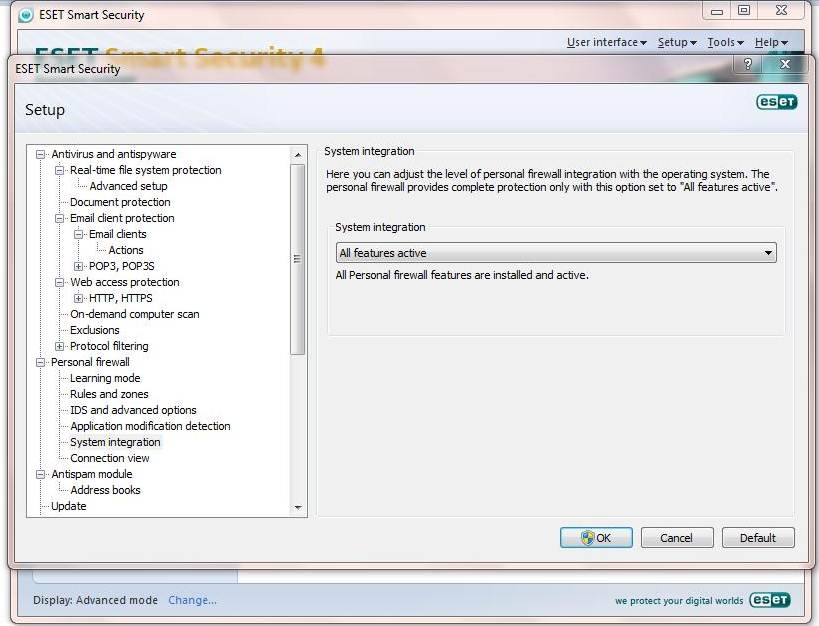Open Help menu
This screenshot has height=626, width=819.
coord(771,42)
